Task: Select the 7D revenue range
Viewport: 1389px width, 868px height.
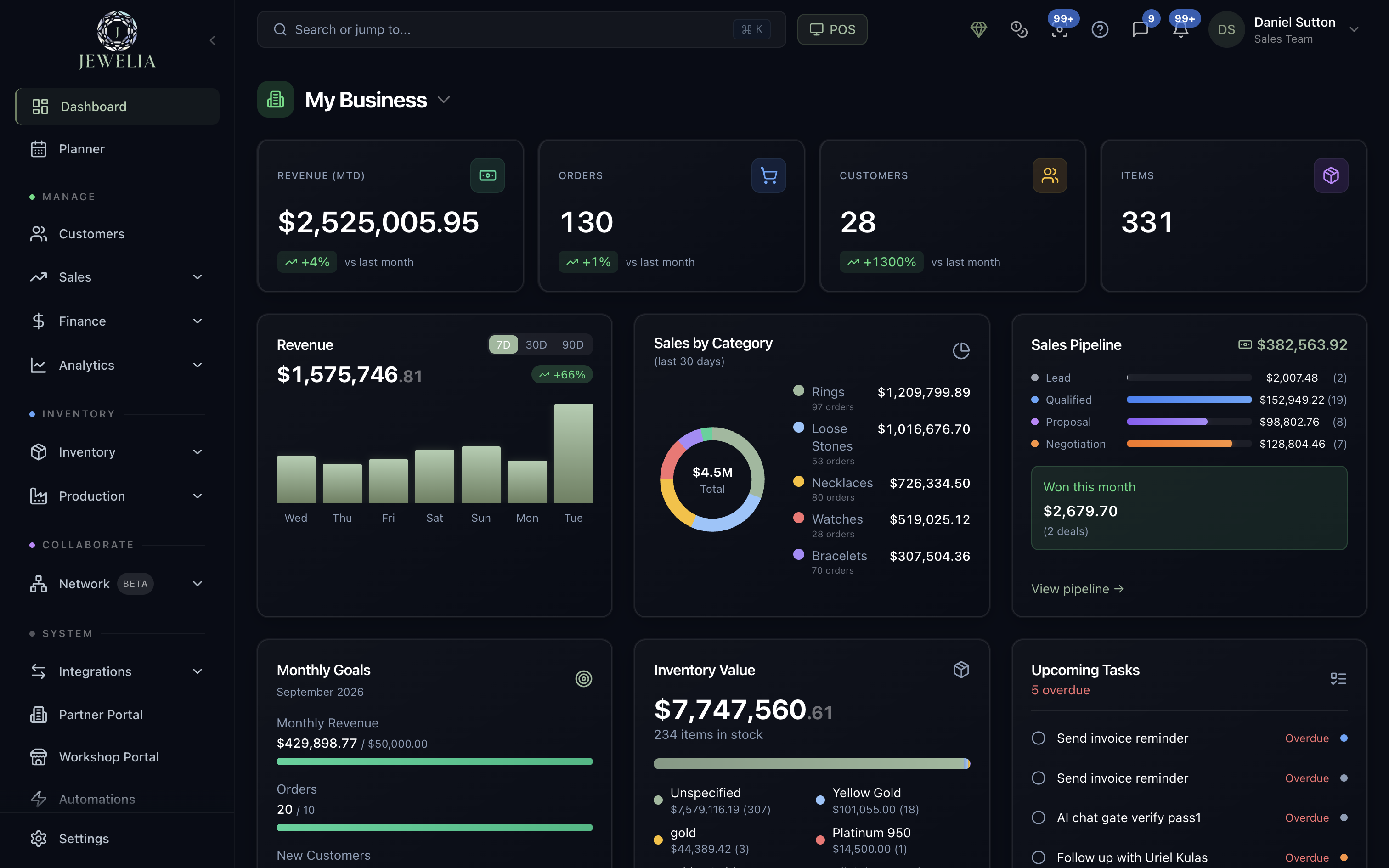Action: [503, 344]
